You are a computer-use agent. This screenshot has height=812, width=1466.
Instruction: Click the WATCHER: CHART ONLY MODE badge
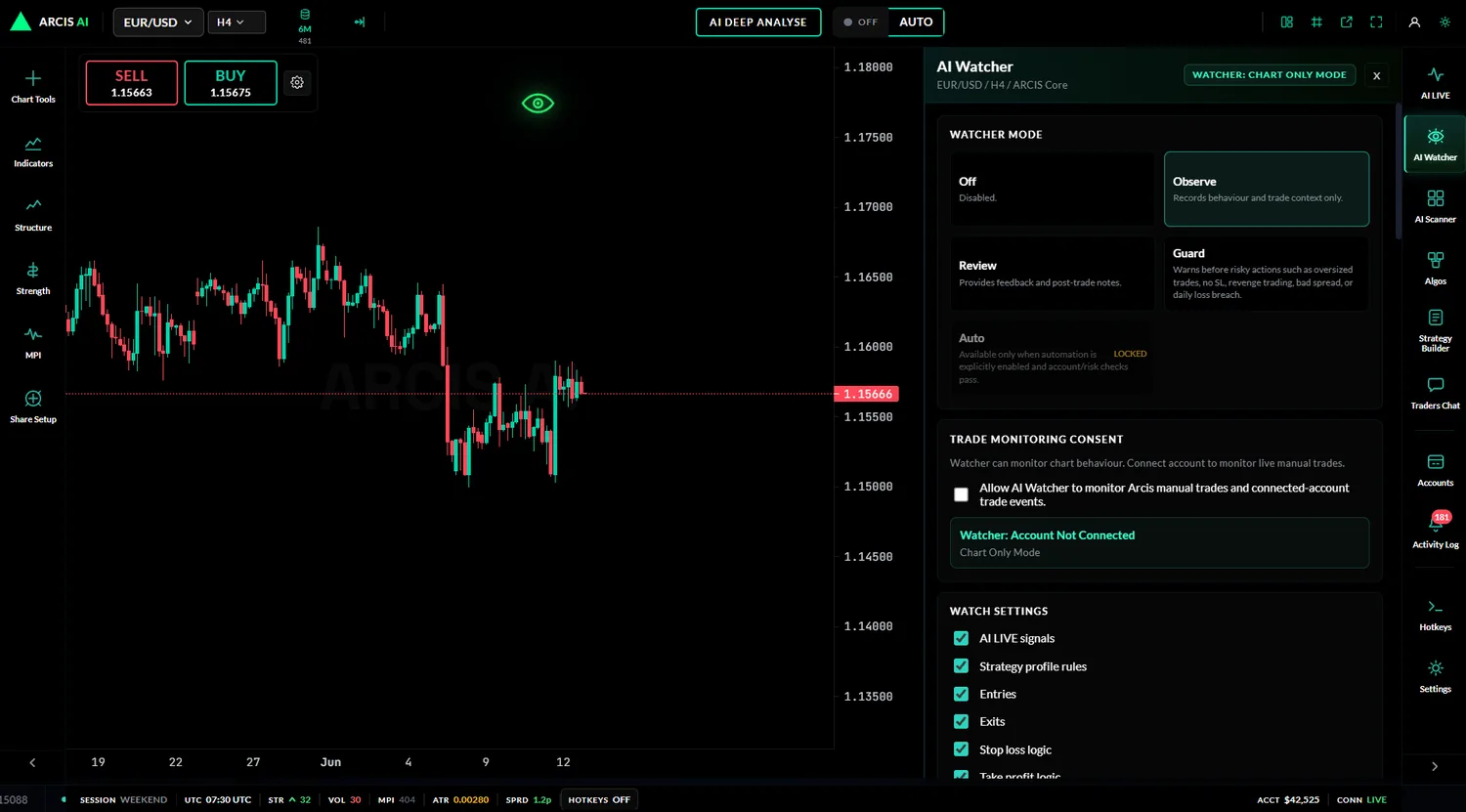click(1270, 74)
